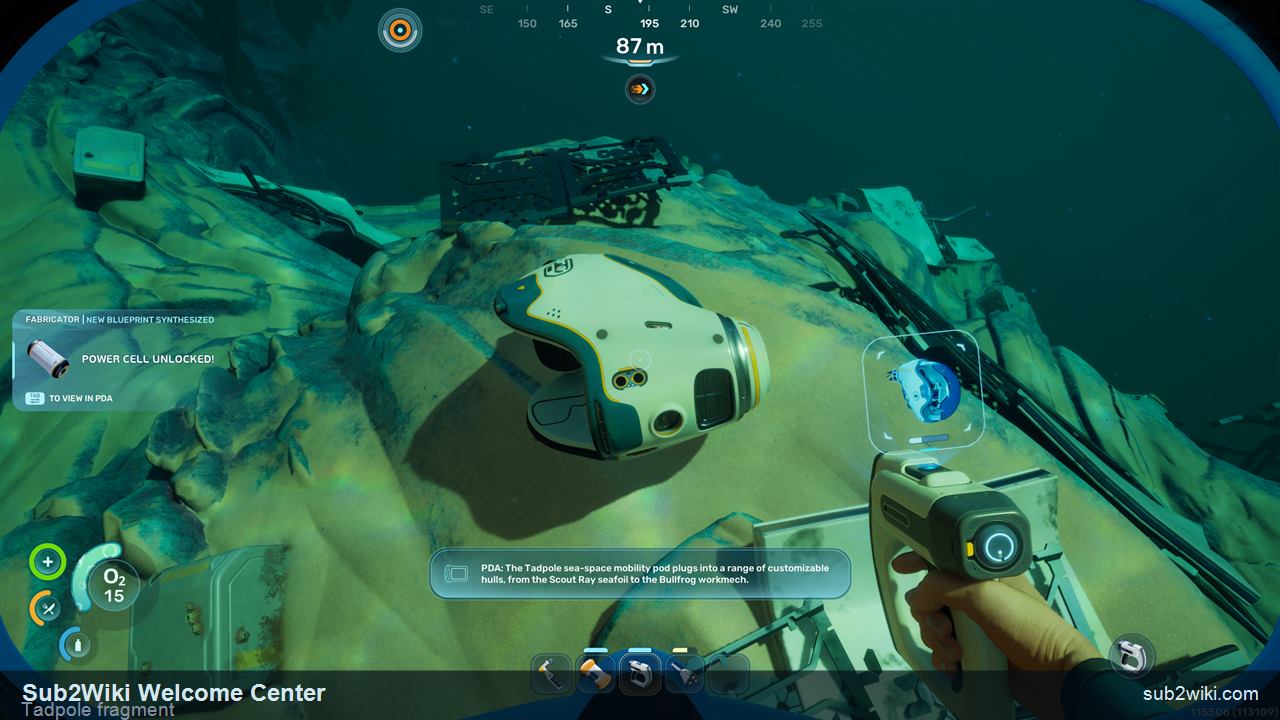1280x720 pixels.
Task: Click 'FABRICATOR | NEW BLUEPRINT SYNTHESIZED' header
Action: [x=120, y=320]
